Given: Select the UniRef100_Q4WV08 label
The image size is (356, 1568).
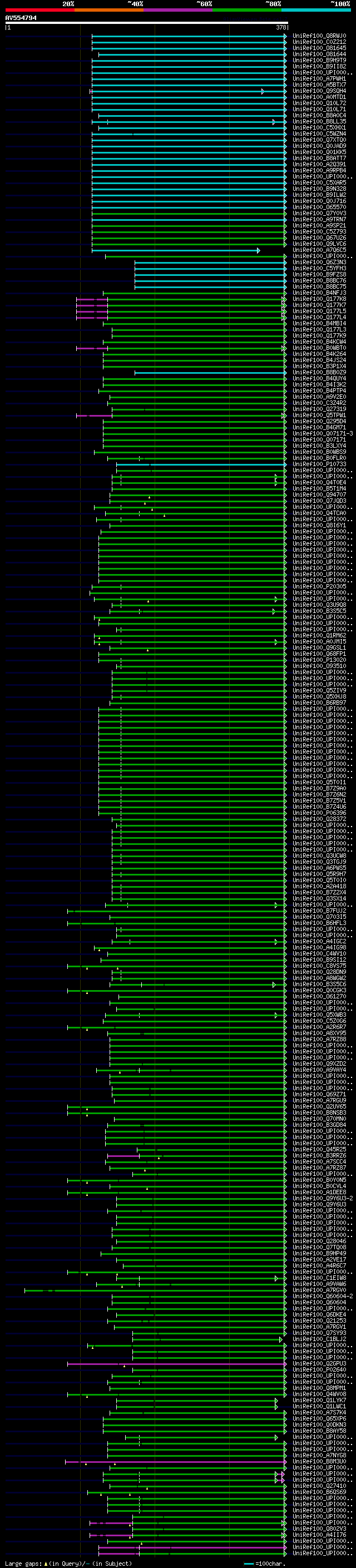Looking at the screenshot, I should [x=319, y=1394].
